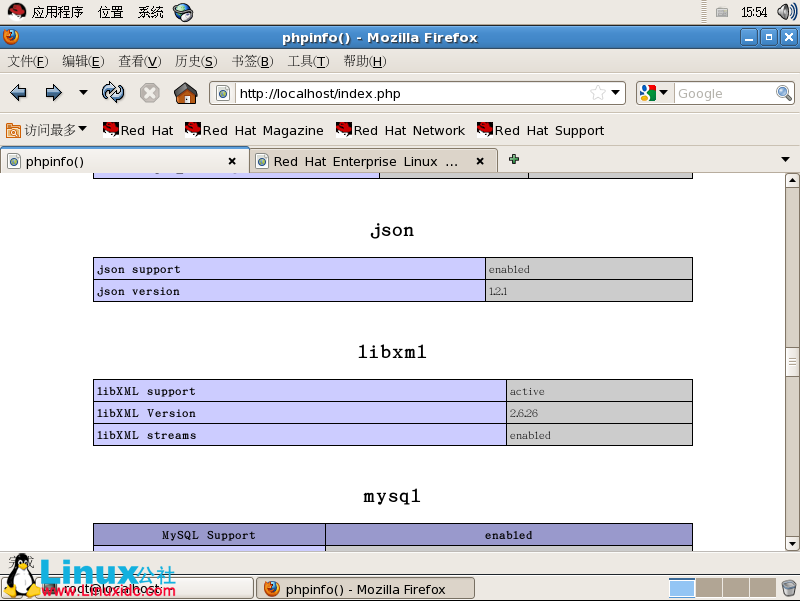Reload the current page

pyautogui.click(x=114, y=93)
